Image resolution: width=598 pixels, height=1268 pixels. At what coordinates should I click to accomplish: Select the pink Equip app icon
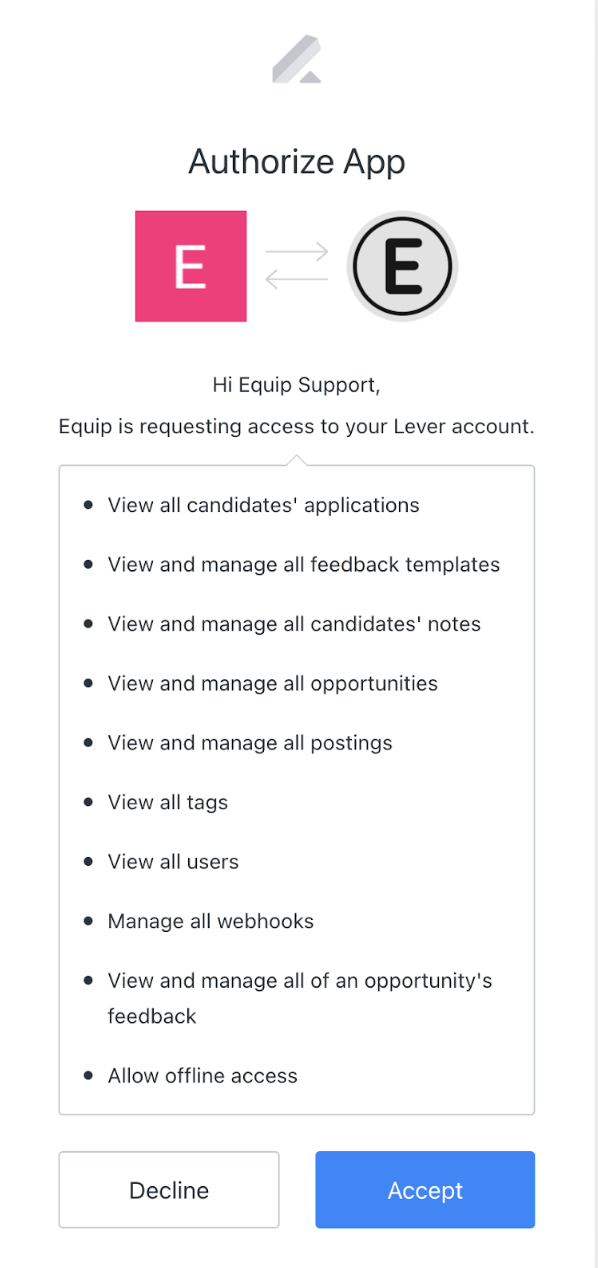coord(190,266)
